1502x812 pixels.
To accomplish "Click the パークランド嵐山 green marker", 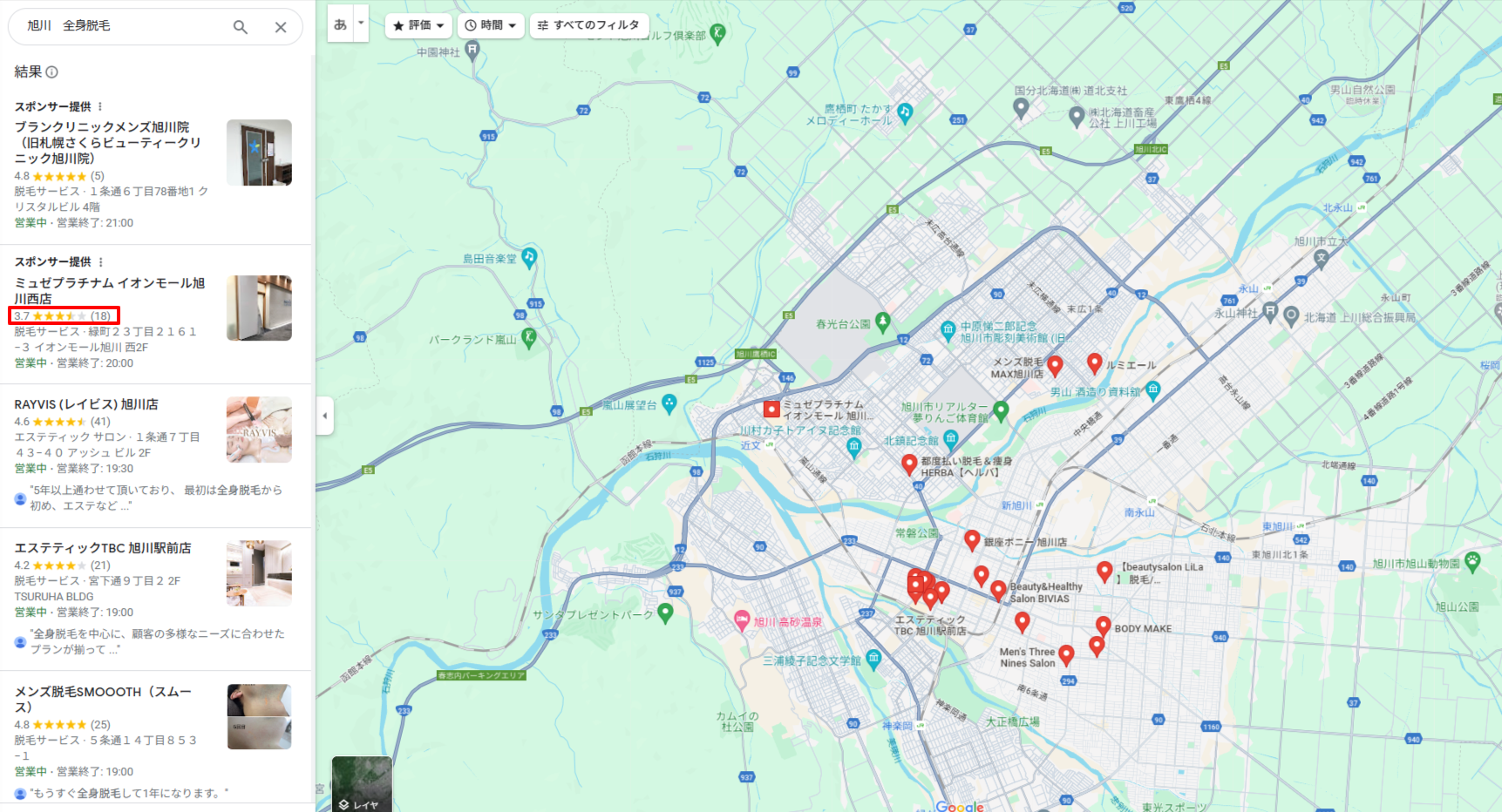I will pos(528,338).
